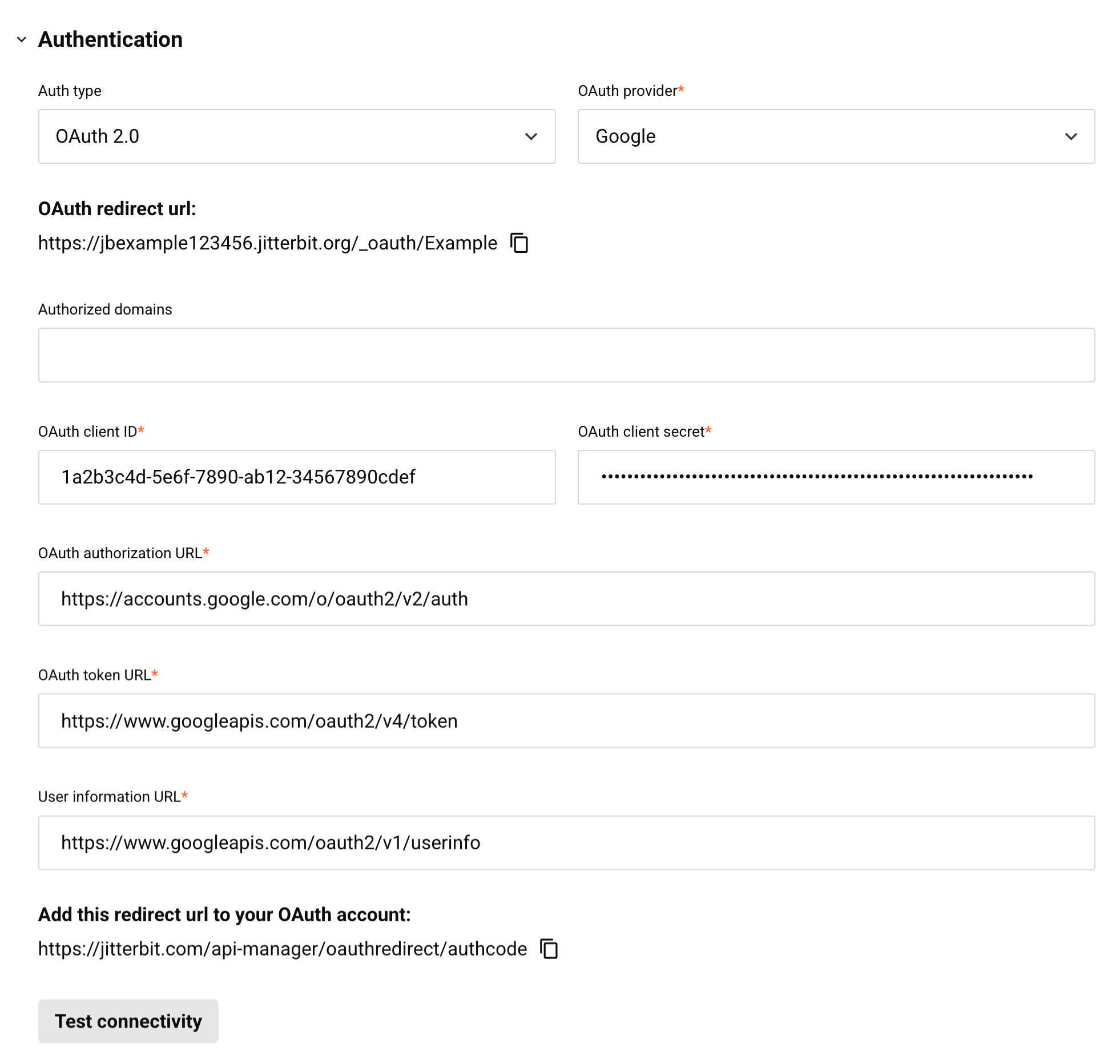Screen dimensions: 1120x1064
Task: Click the Test connectivity button
Action: pos(128,1021)
